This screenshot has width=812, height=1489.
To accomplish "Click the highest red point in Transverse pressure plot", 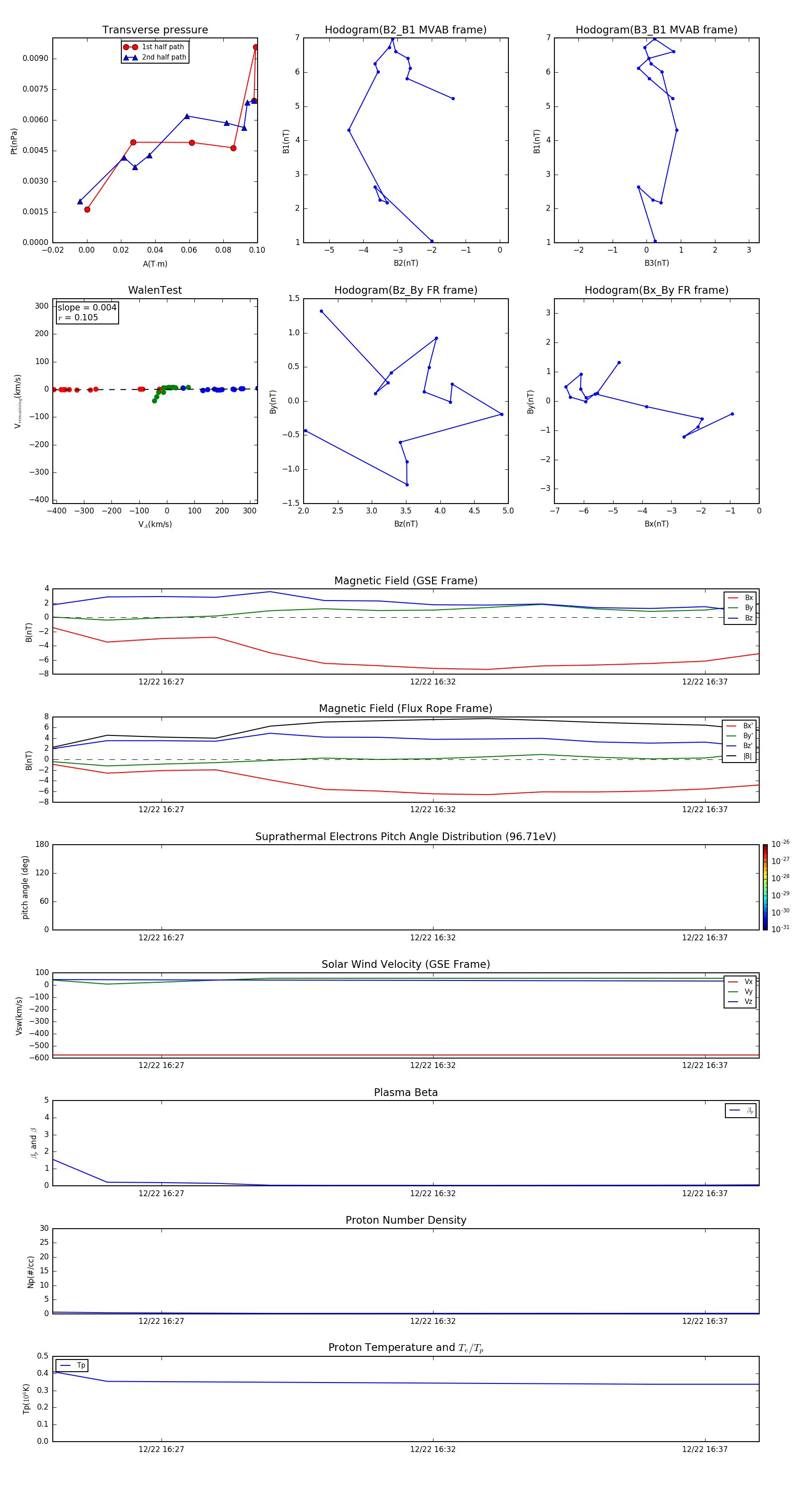I will [255, 47].
